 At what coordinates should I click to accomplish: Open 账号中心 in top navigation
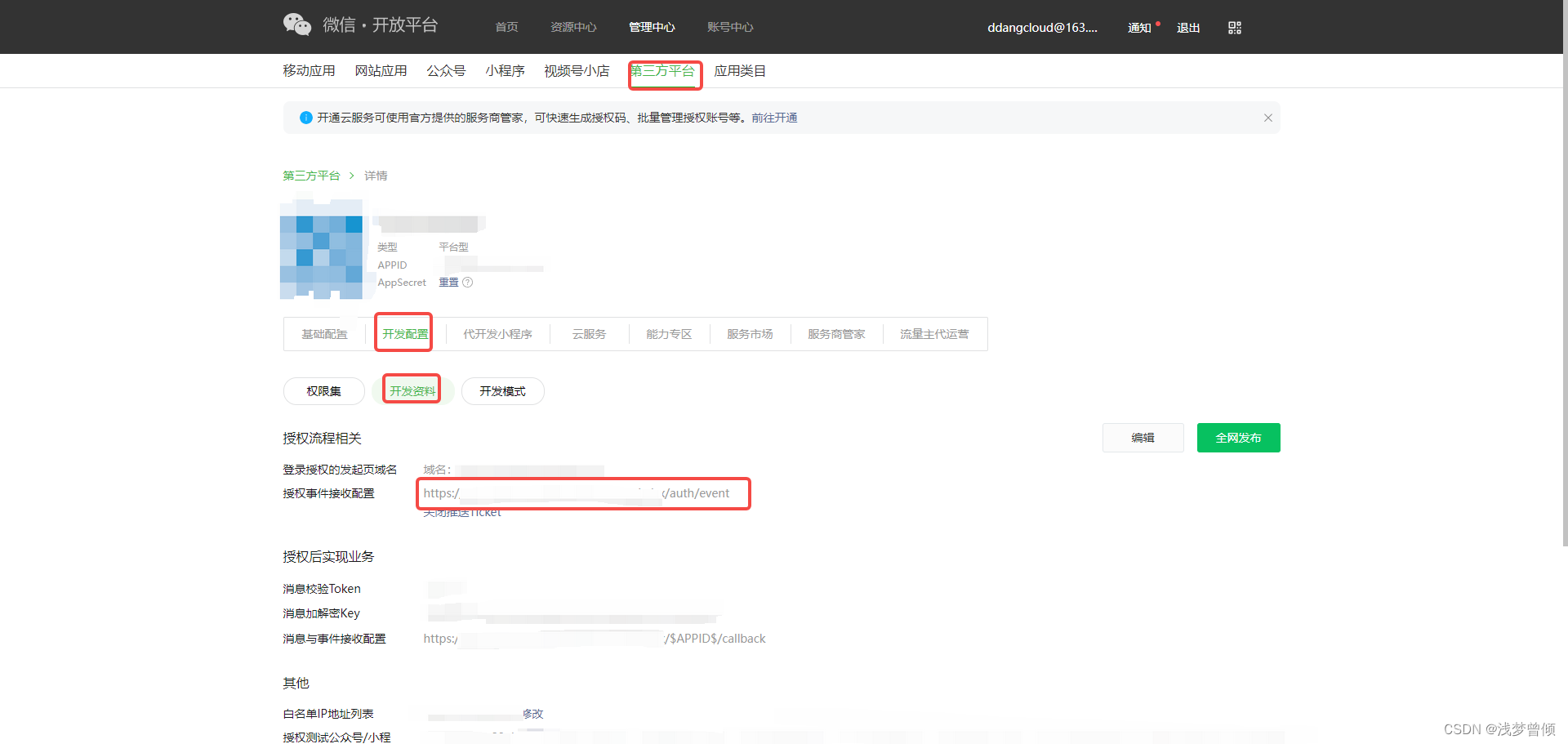tap(730, 28)
